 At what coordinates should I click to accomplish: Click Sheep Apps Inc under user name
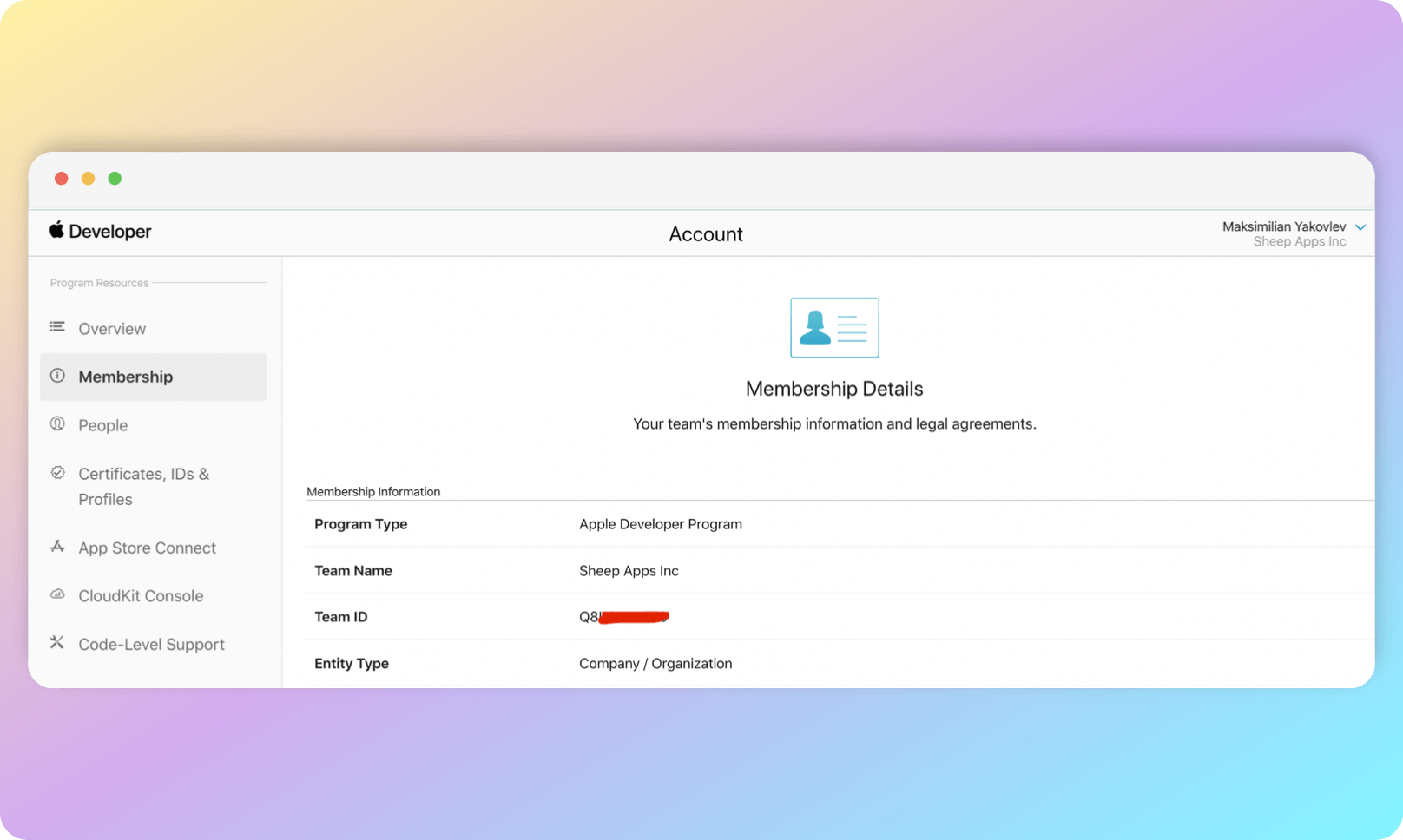click(1300, 242)
